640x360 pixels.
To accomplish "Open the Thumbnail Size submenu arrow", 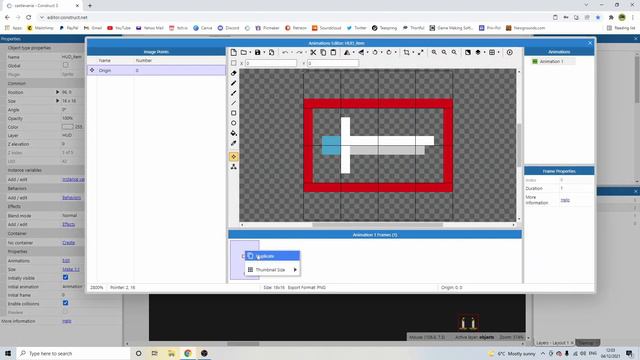I will click(x=295, y=270).
